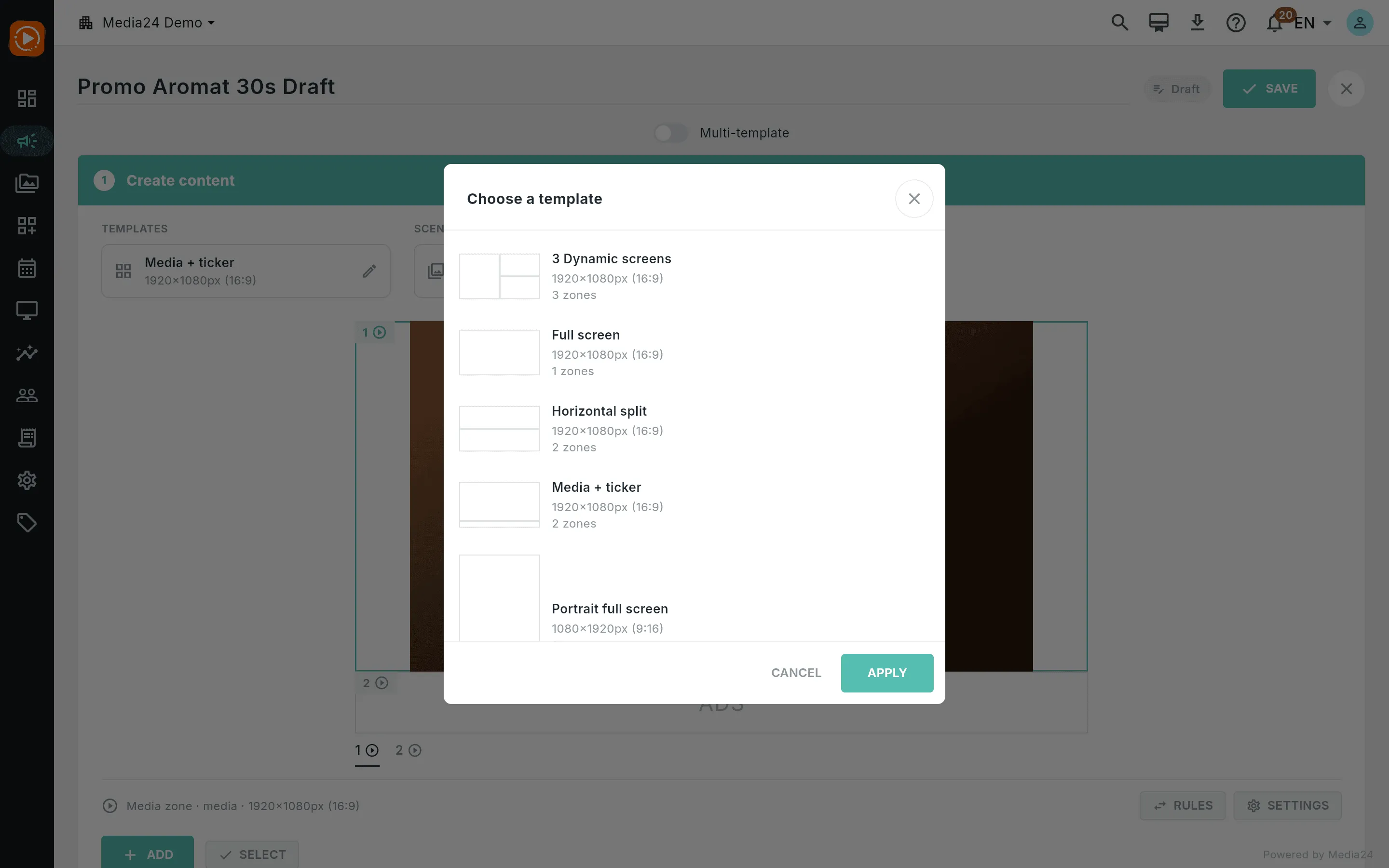The image size is (1389, 868).
Task: Click the Portrait full screen layout thumbnail
Action: click(x=499, y=598)
